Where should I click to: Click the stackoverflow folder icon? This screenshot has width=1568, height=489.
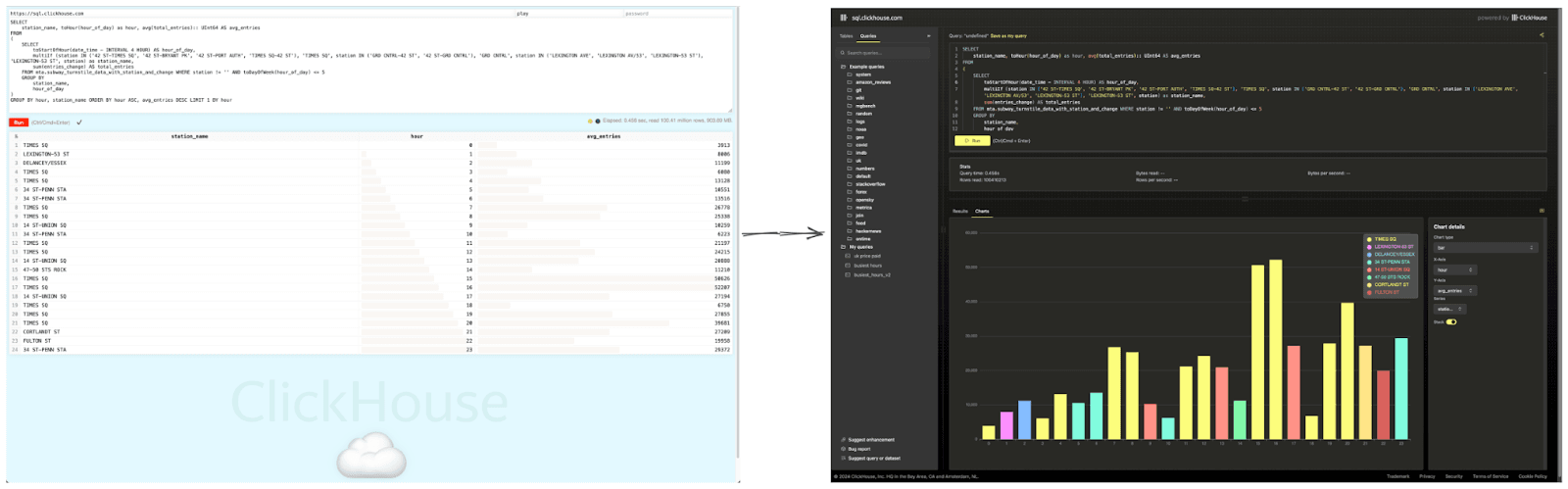(849, 184)
